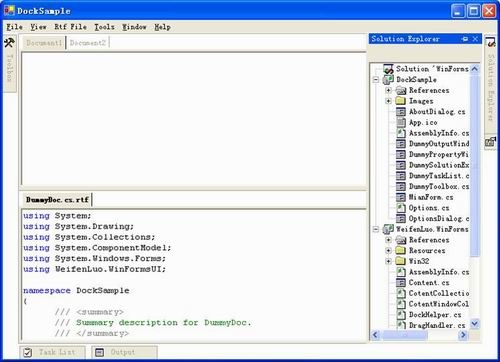Click the DummySolutionEx file icon
The image size is (500, 362).
401,165
